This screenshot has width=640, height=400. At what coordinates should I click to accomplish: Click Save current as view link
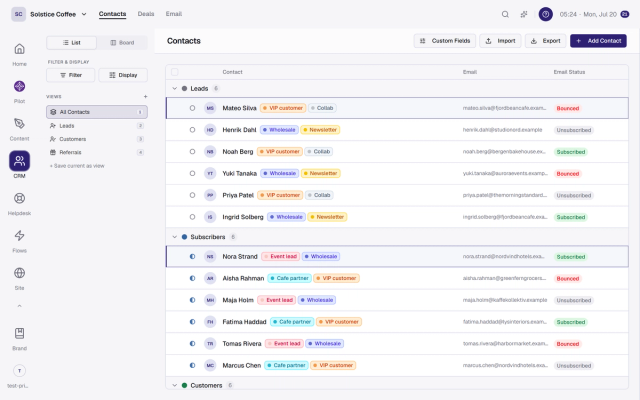[x=77, y=166]
